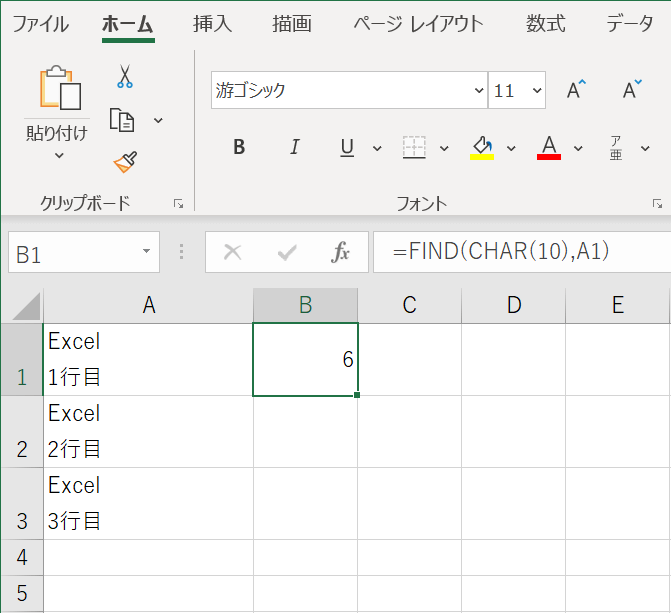Screen dimensions: 671x613
Task: Click the formula bar Enter checkmark icon
Action: [x=287, y=253]
